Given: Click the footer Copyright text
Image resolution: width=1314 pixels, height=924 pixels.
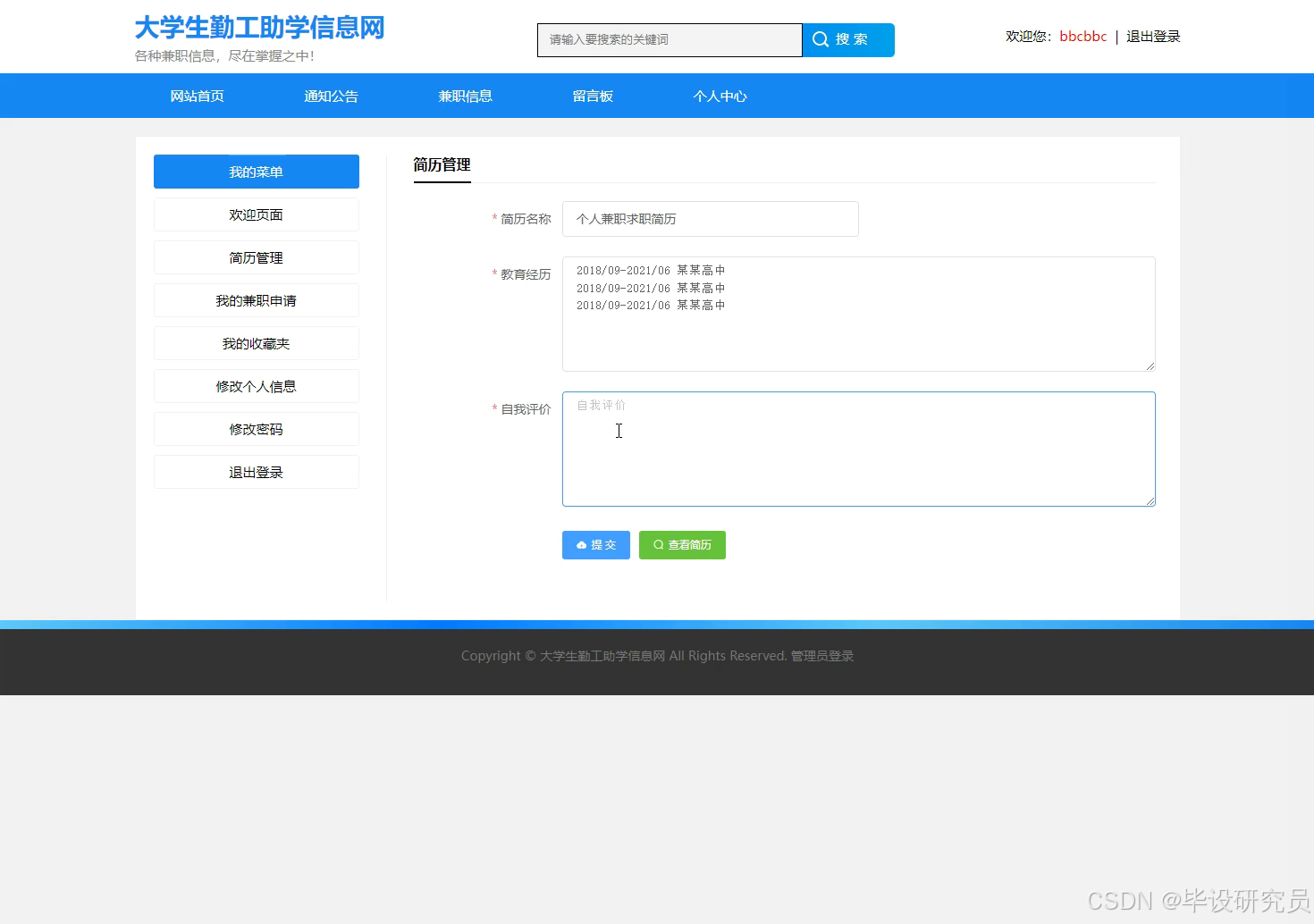Looking at the screenshot, I should pyautogui.click(x=624, y=656).
